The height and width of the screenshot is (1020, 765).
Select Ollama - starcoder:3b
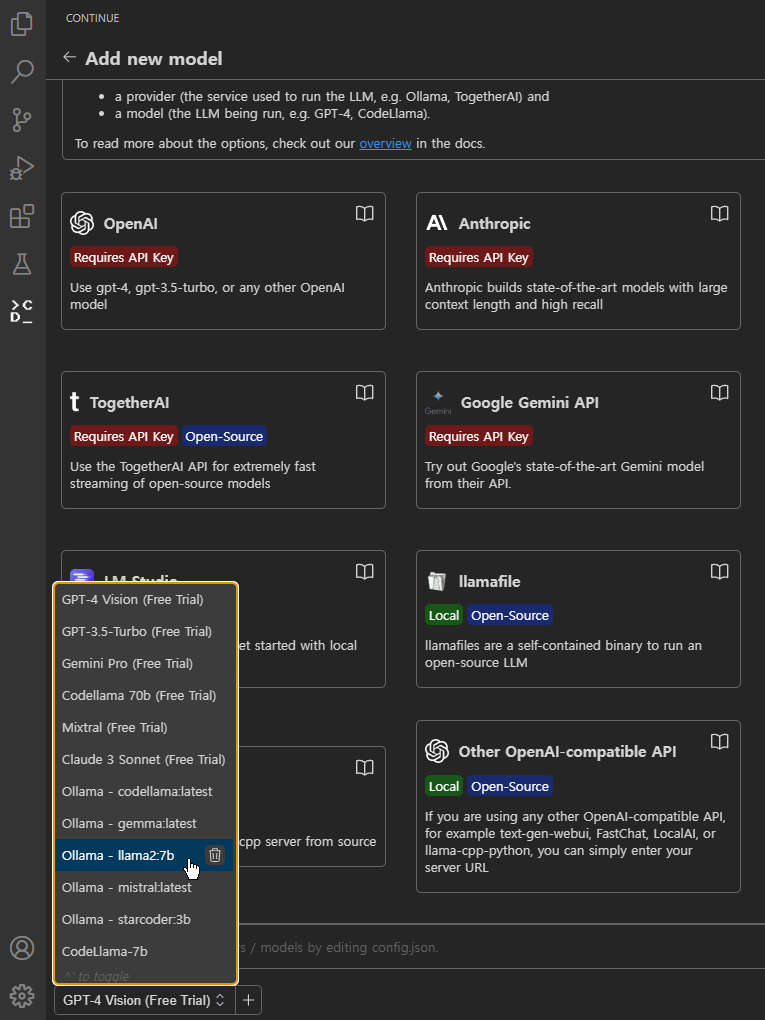point(144,919)
